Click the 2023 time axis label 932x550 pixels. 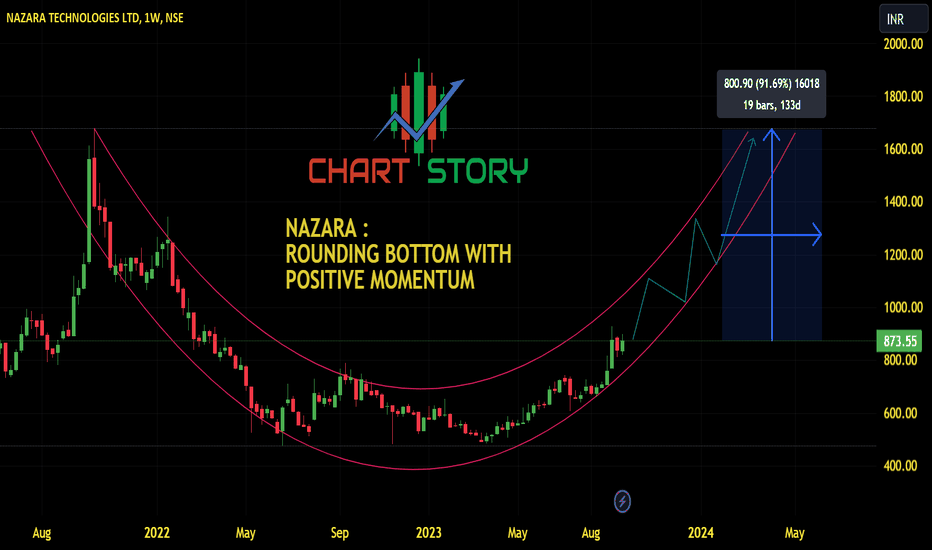point(429,532)
